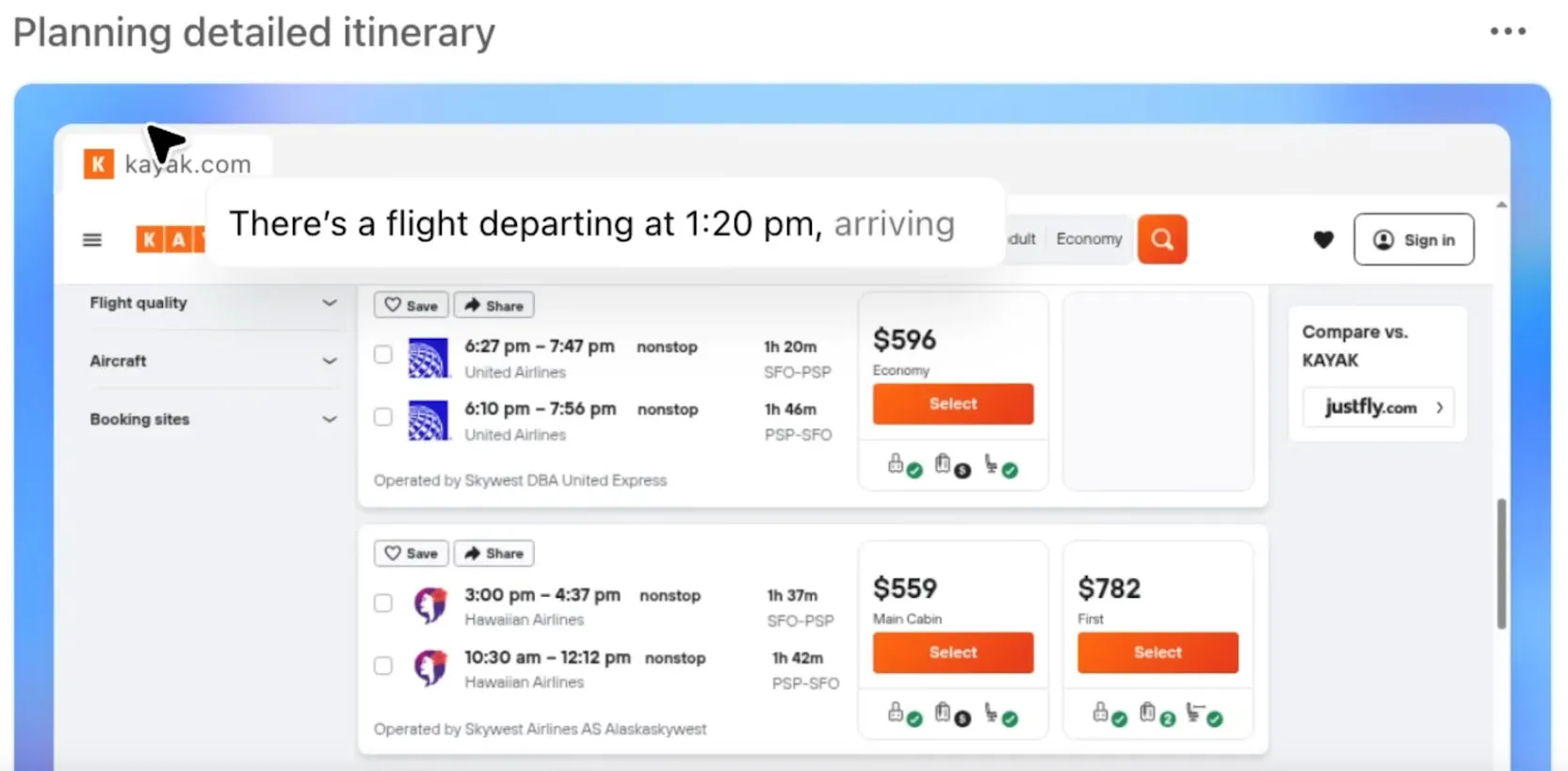Open the Kayak hamburger menu
This screenshot has height=771, width=1568.
(92, 240)
